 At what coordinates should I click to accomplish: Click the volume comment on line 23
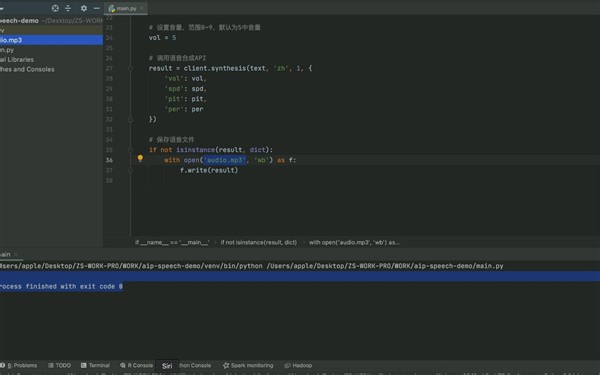click(x=205, y=28)
